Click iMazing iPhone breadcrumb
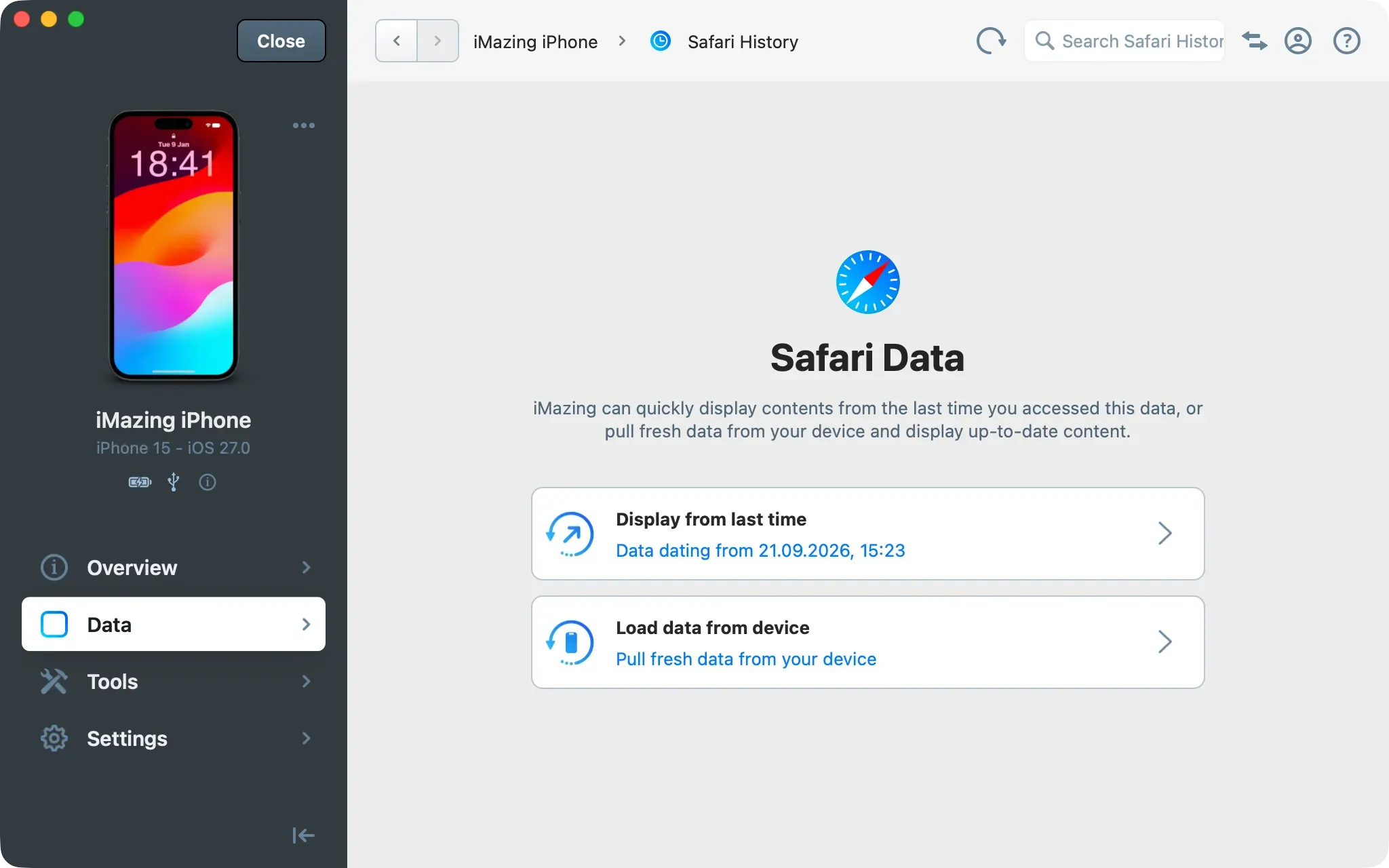Screen dimensions: 1389x868 tap(535, 42)
